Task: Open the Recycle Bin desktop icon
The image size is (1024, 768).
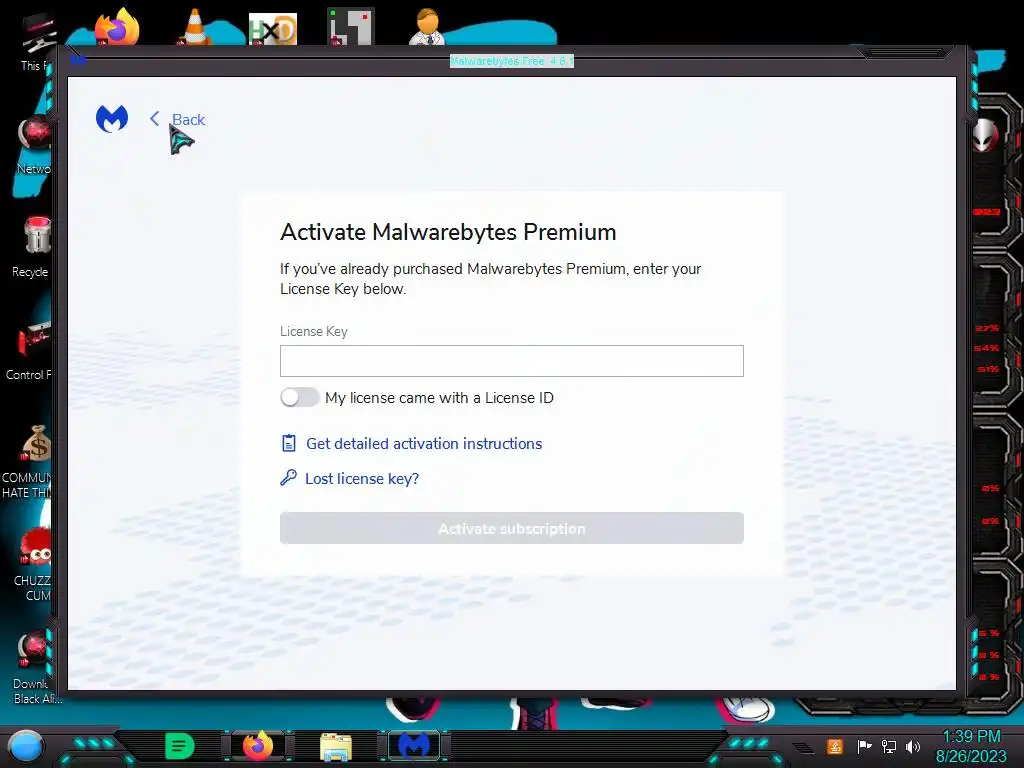Action: (x=31, y=247)
